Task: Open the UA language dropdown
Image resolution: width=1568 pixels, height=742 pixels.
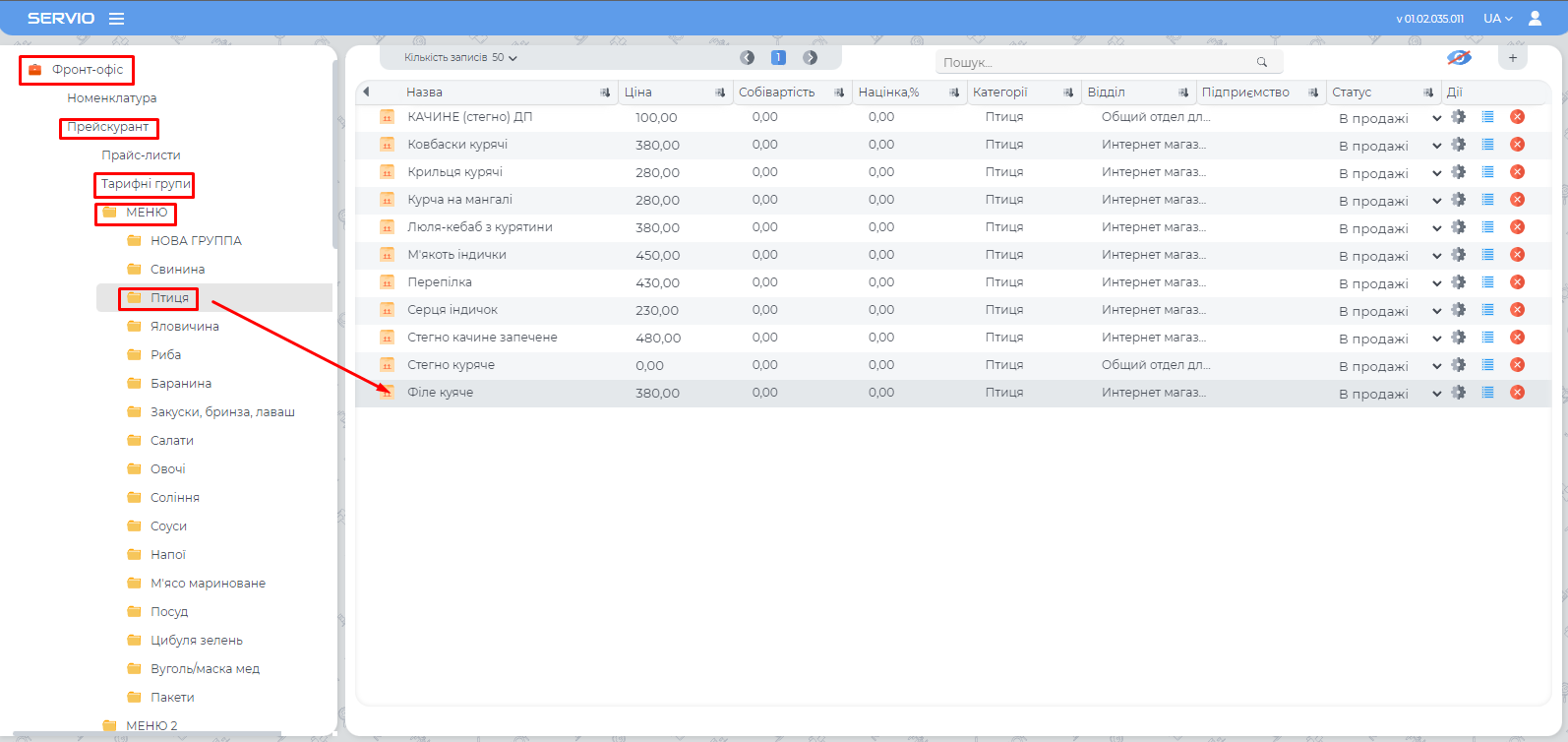Action: (x=1497, y=19)
